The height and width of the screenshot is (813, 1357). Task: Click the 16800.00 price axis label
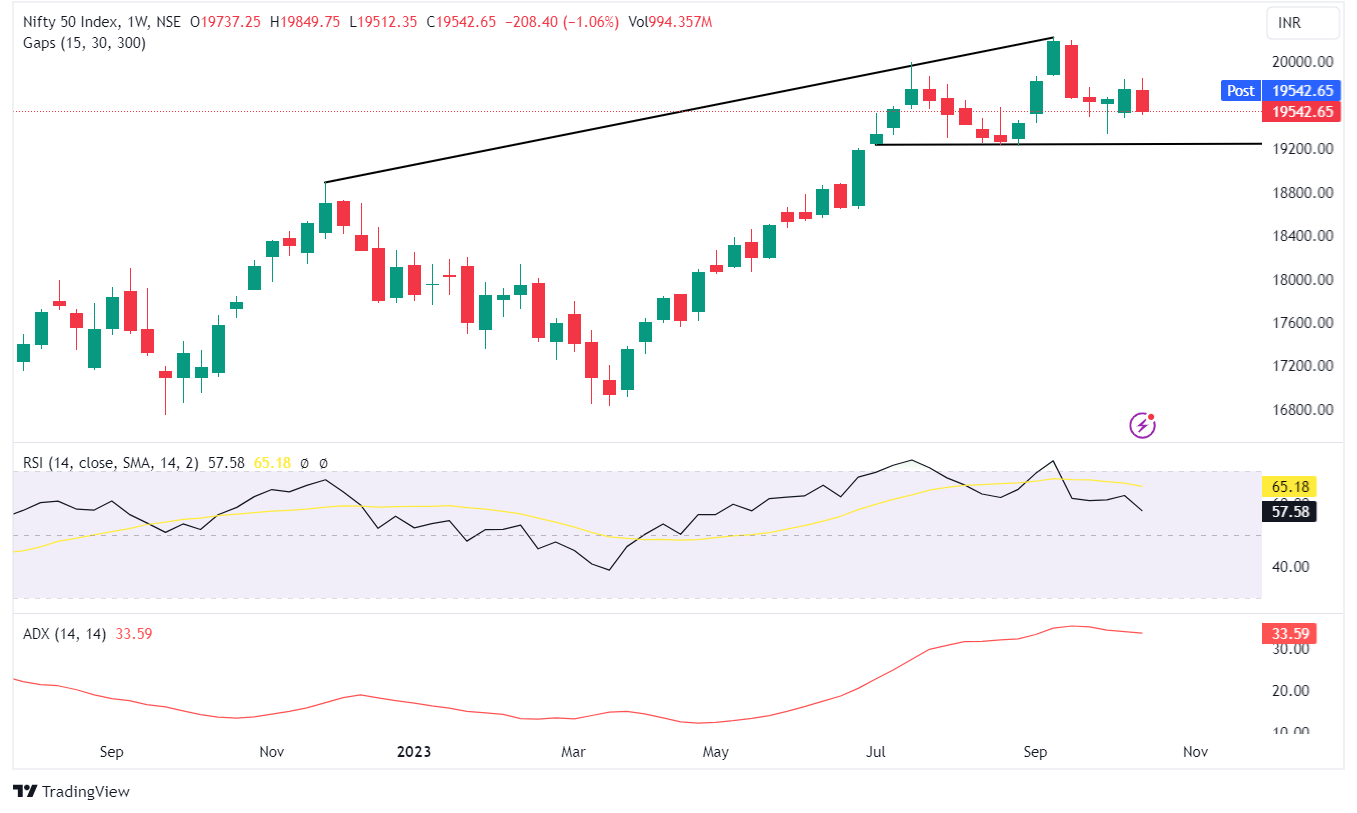coord(1303,409)
